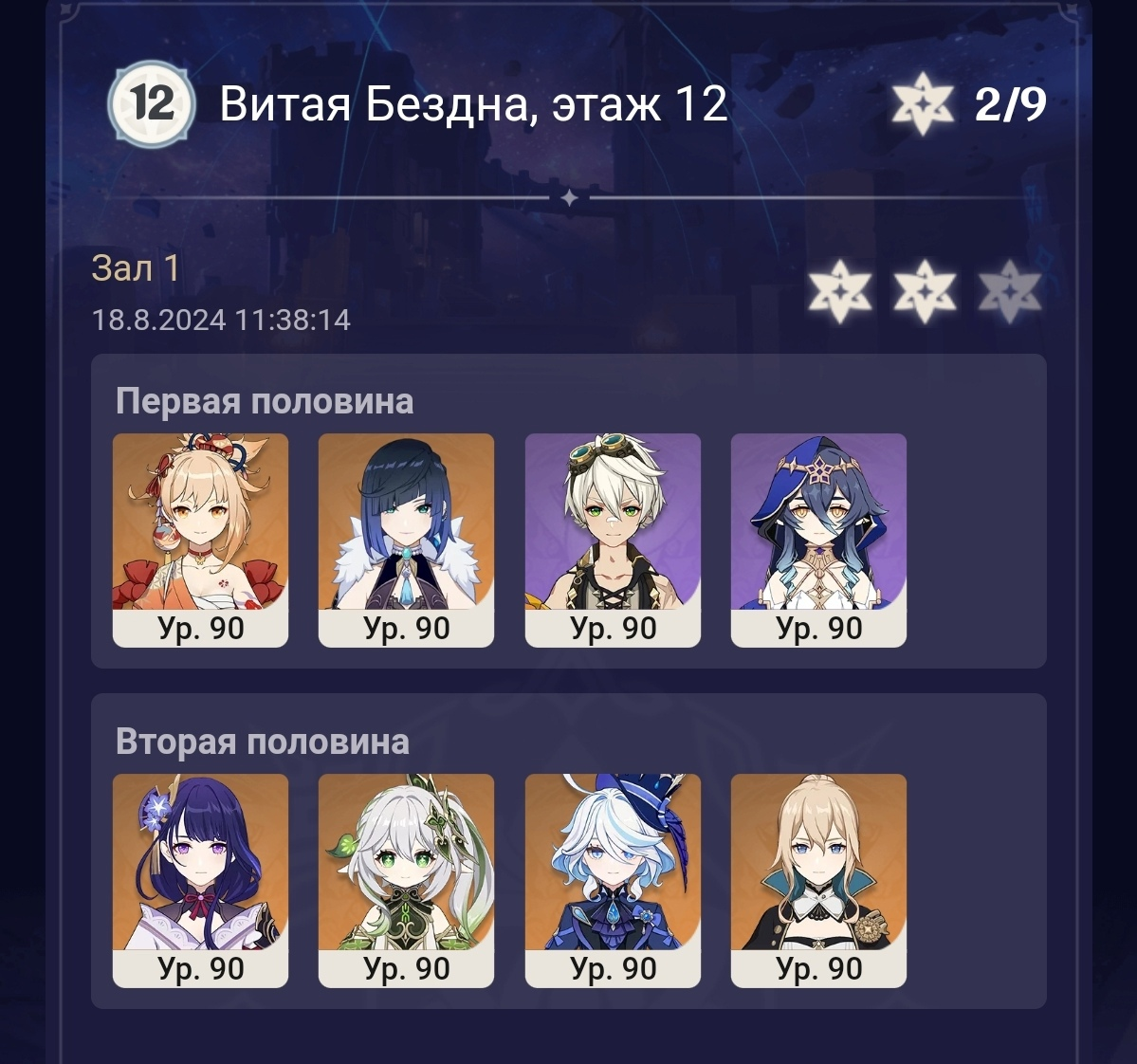Tap the Витая Бездна, этаж 12 title
Viewport: 1137px width, 1064px height.
473,103
